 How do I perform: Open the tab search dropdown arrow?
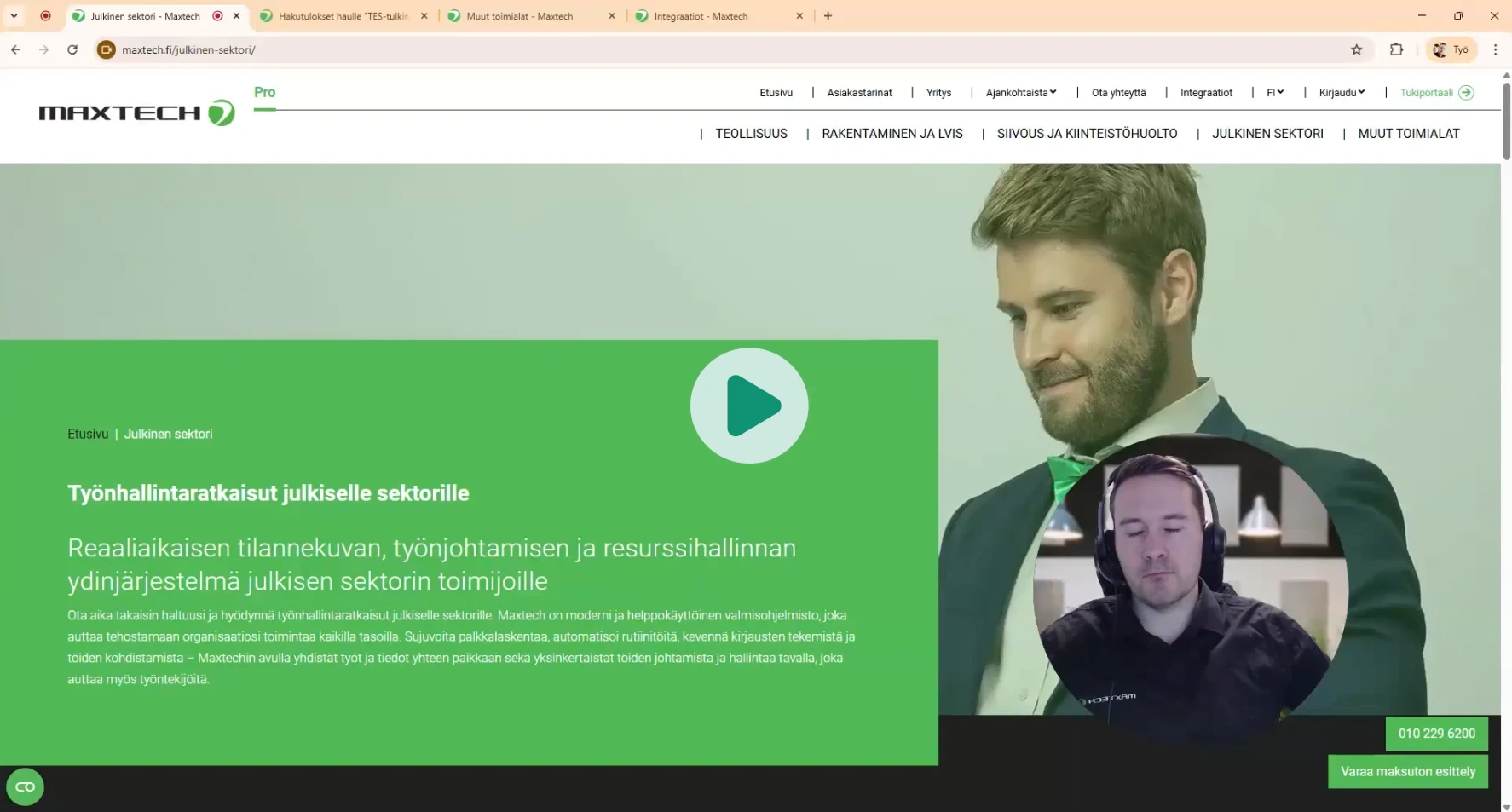click(14, 16)
